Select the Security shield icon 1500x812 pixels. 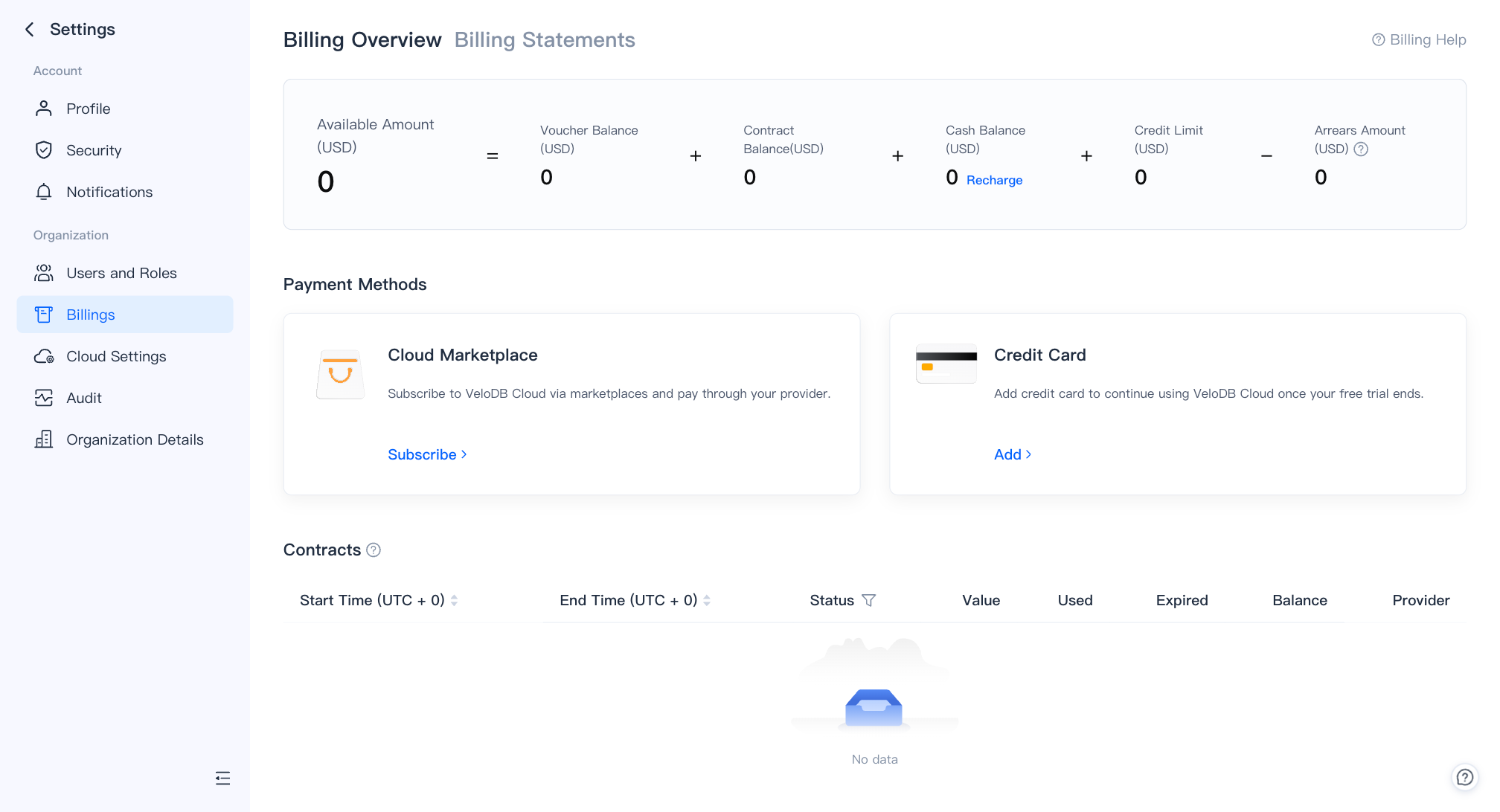43,149
